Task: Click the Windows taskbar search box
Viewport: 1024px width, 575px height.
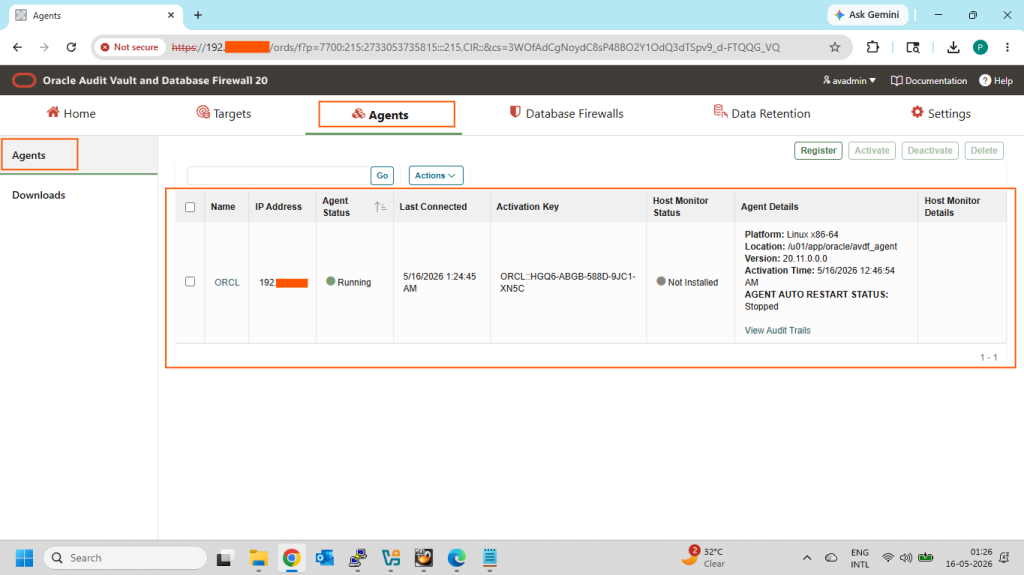Action: pyautogui.click(x=125, y=558)
